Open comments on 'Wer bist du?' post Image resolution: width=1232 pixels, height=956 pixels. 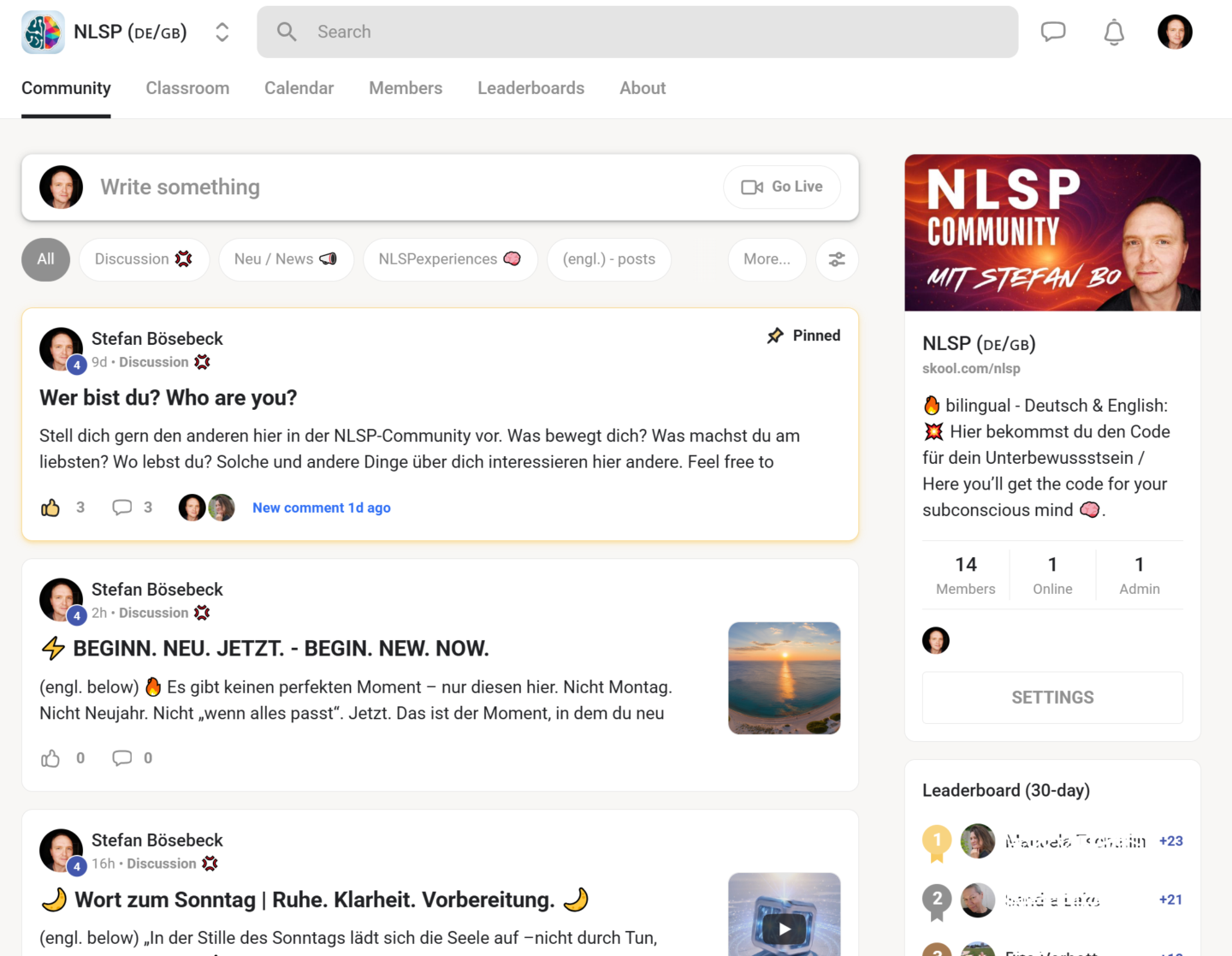[x=122, y=508]
